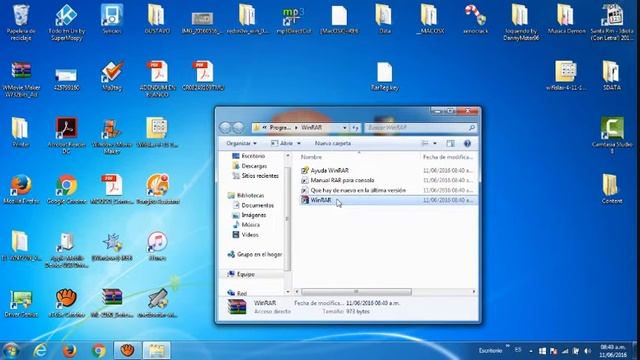640x360 pixels.
Task: Show hidden tray icons arrow
Action: [531, 351]
